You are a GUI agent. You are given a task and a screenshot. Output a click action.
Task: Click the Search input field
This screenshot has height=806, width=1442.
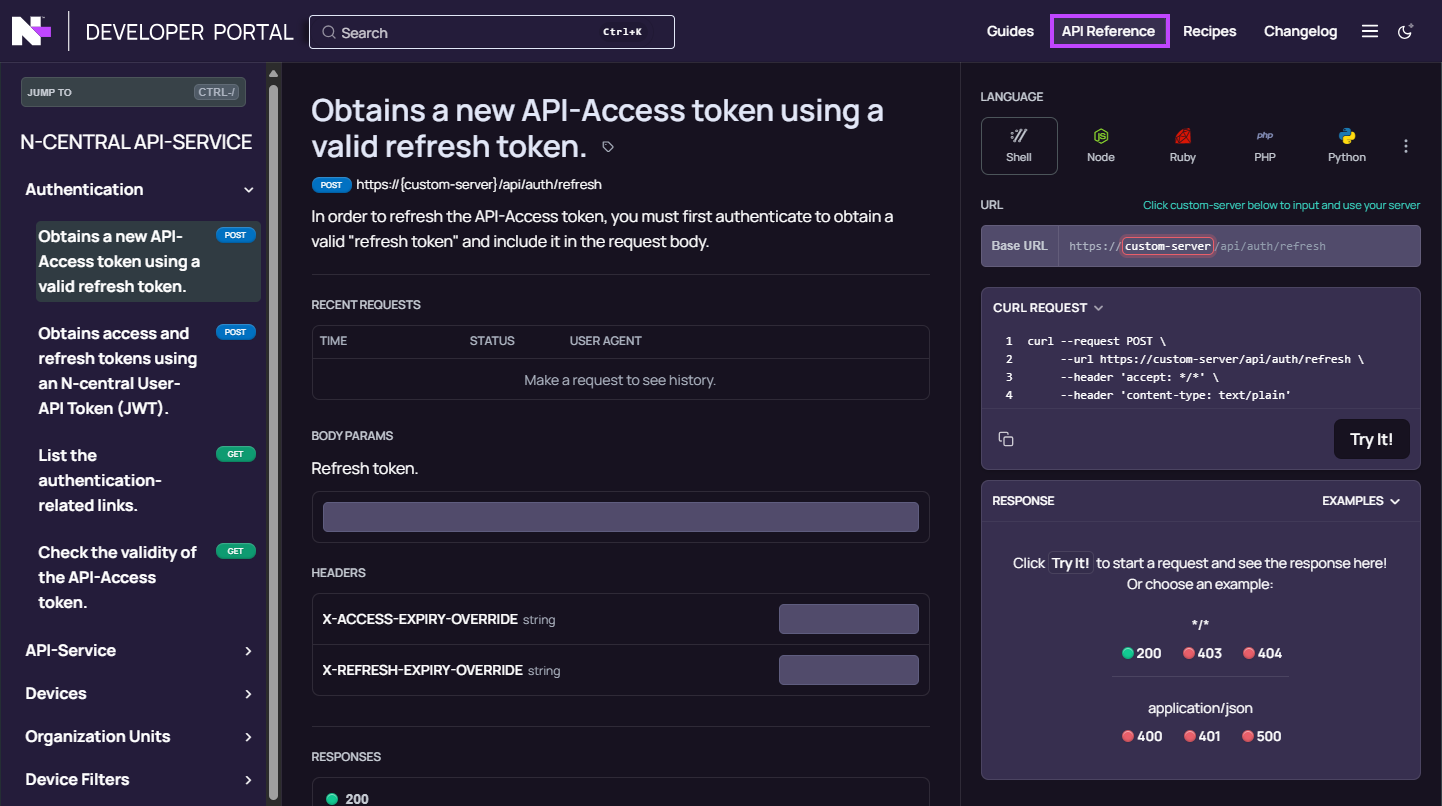click(492, 32)
